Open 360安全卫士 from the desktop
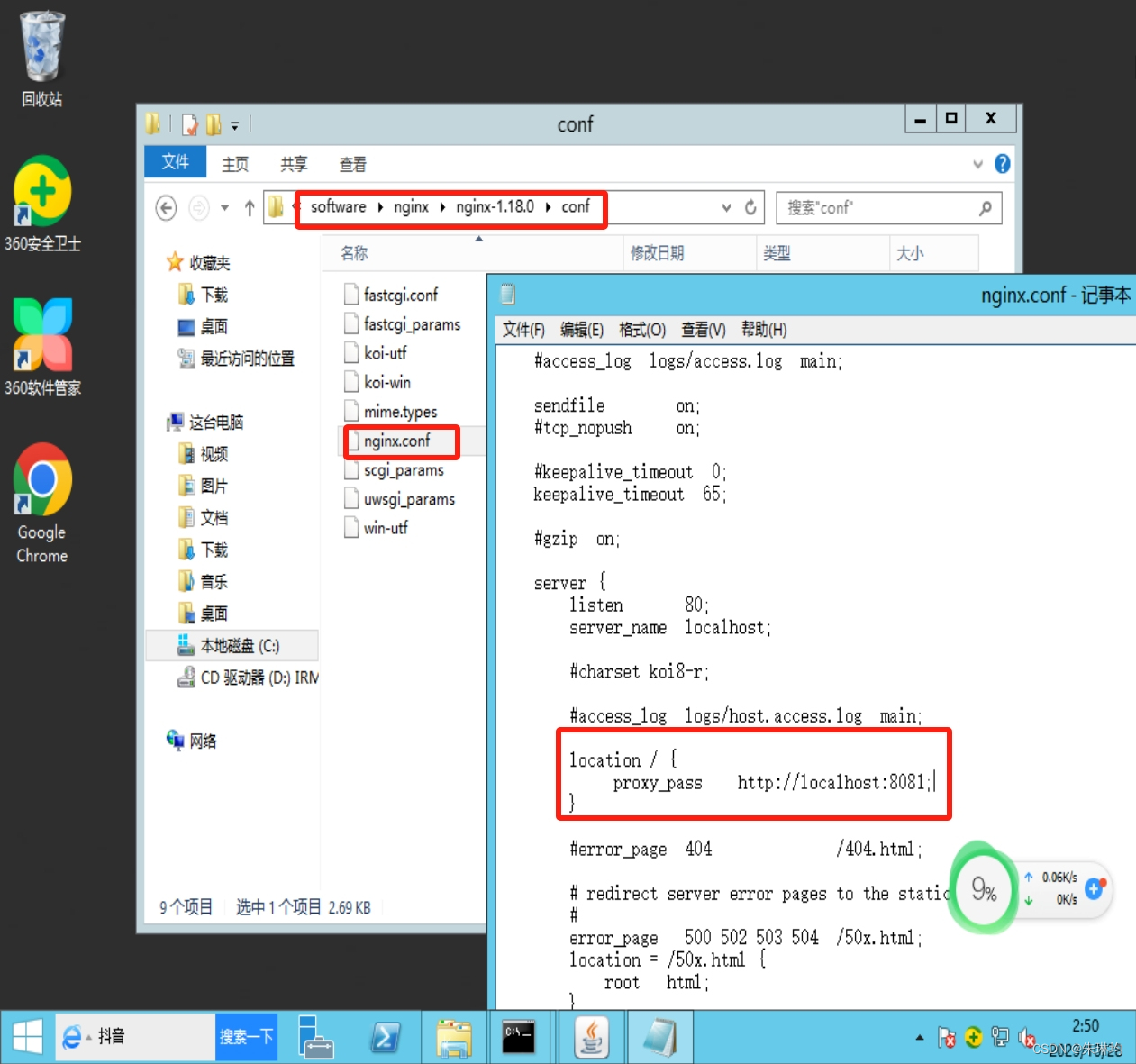 pos(41,194)
